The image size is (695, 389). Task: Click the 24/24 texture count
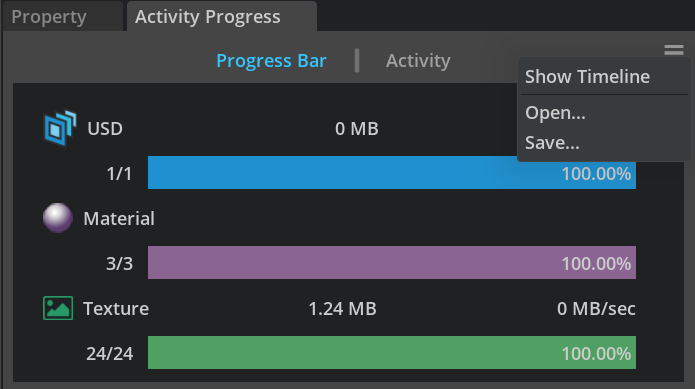point(109,354)
